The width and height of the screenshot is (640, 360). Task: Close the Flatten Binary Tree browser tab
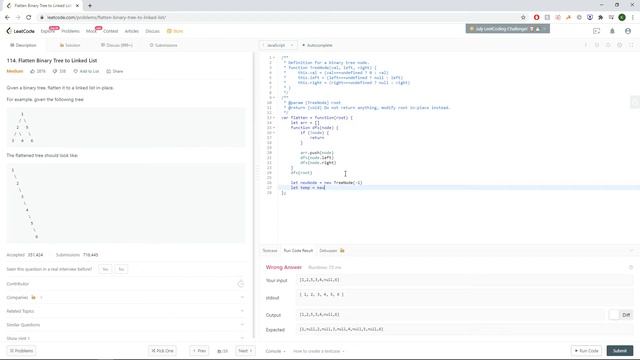tap(77, 6)
